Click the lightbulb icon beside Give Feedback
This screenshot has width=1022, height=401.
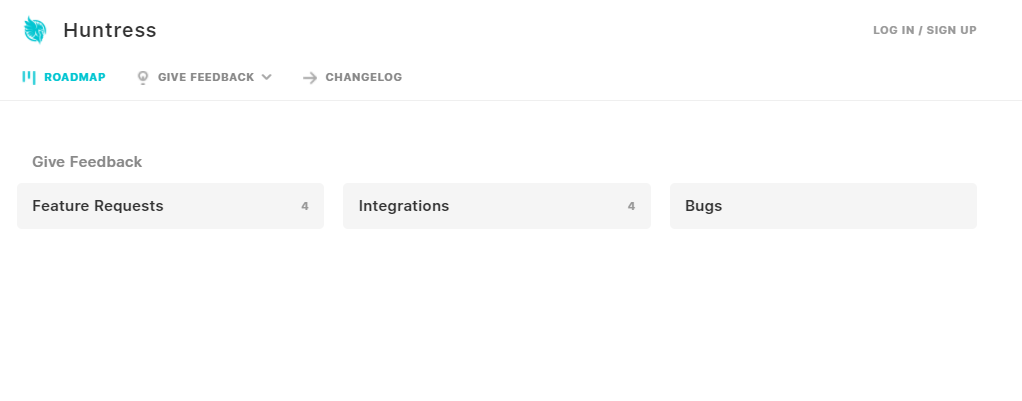[x=143, y=78]
